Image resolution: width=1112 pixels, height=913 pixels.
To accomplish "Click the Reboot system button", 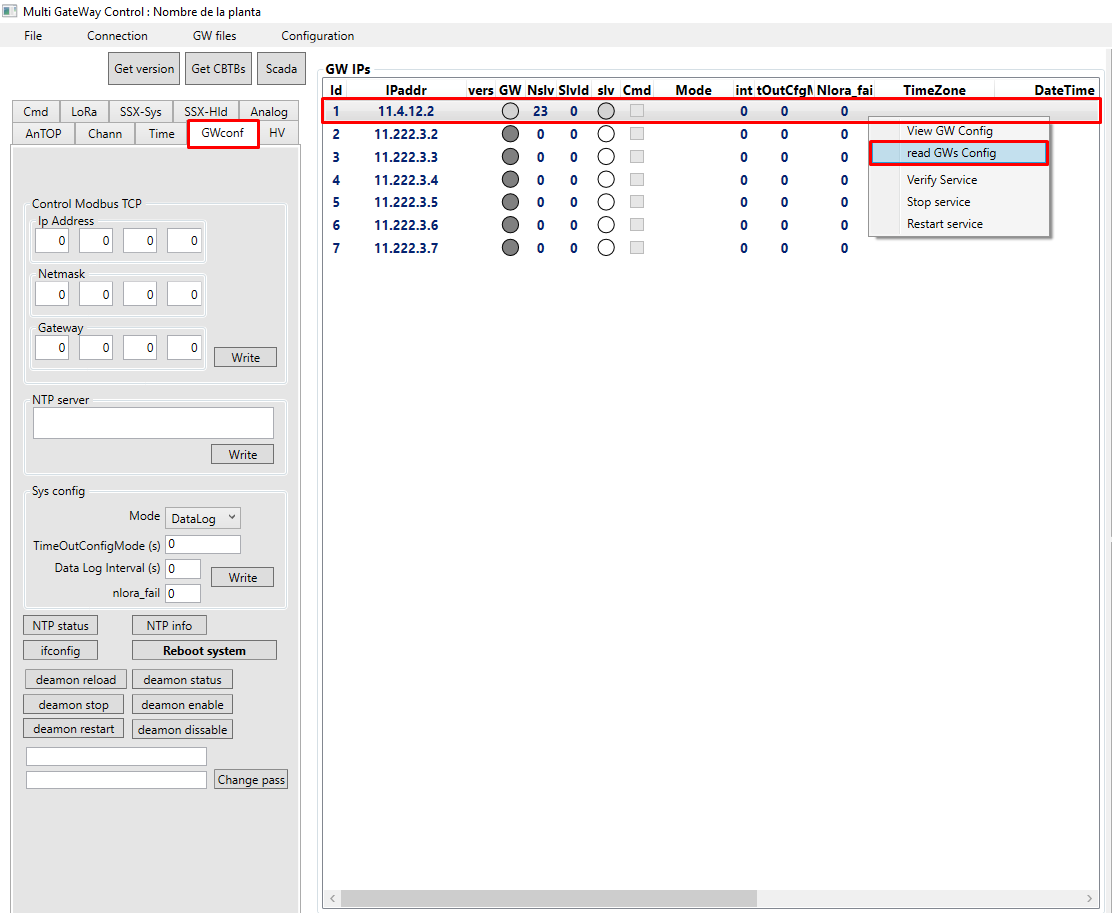I will pos(204,649).
